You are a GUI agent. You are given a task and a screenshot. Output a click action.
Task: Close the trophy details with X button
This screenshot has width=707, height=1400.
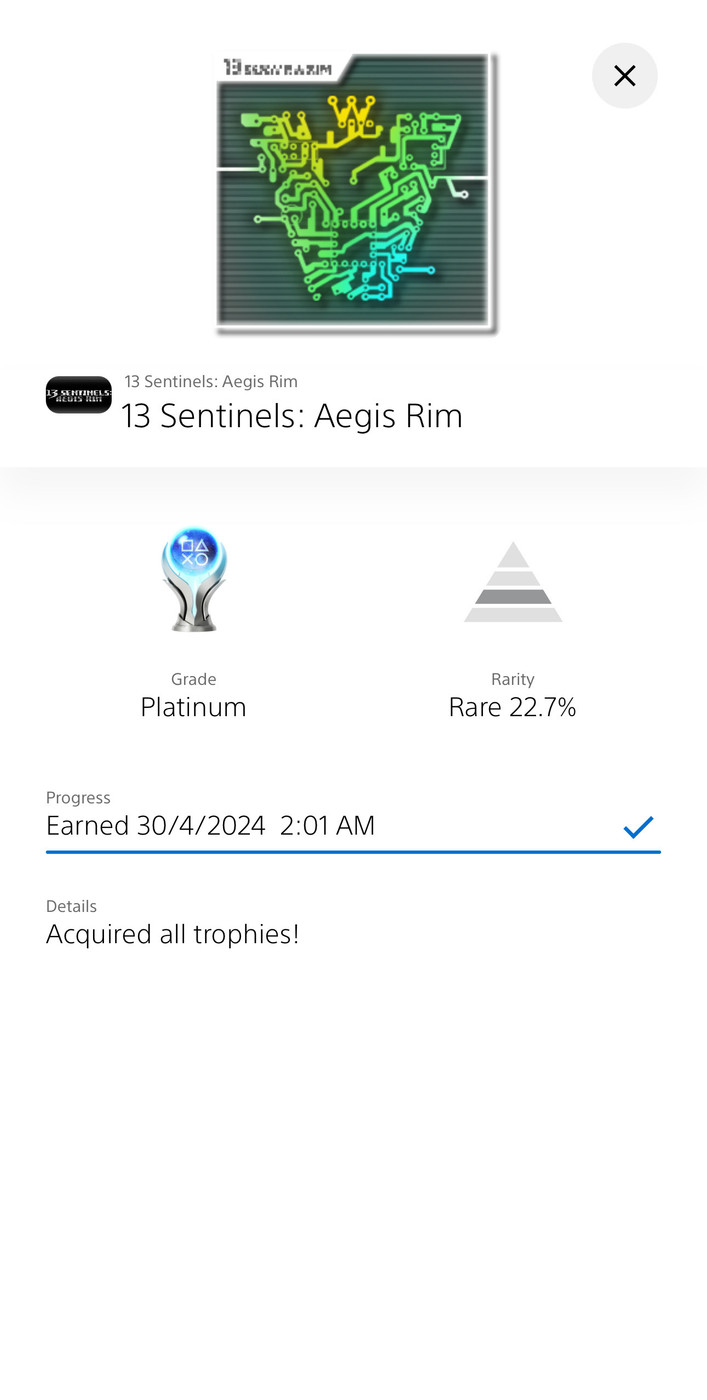click(x=624, y=76)
